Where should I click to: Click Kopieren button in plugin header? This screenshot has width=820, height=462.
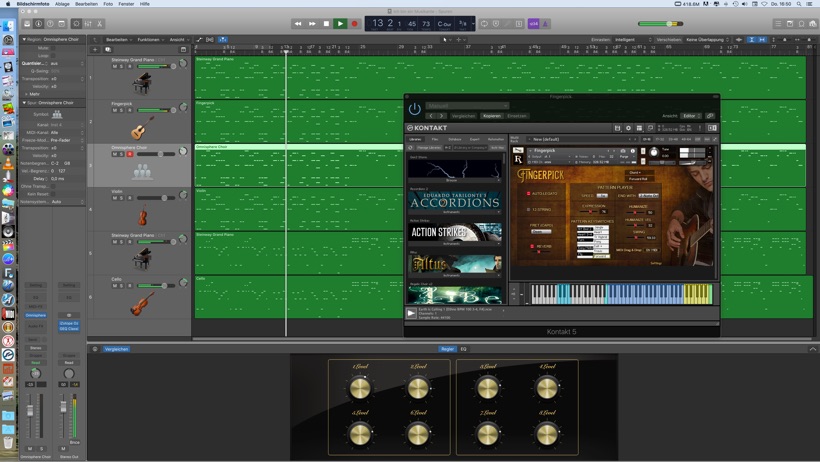click(x=492, y=116)
